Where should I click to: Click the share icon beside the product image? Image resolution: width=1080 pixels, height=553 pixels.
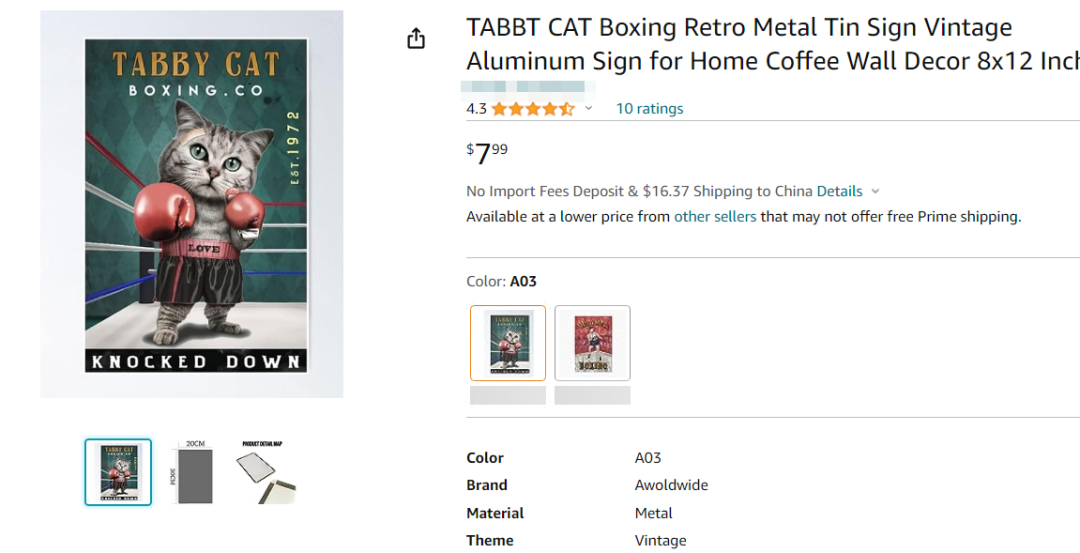point(416,39)
